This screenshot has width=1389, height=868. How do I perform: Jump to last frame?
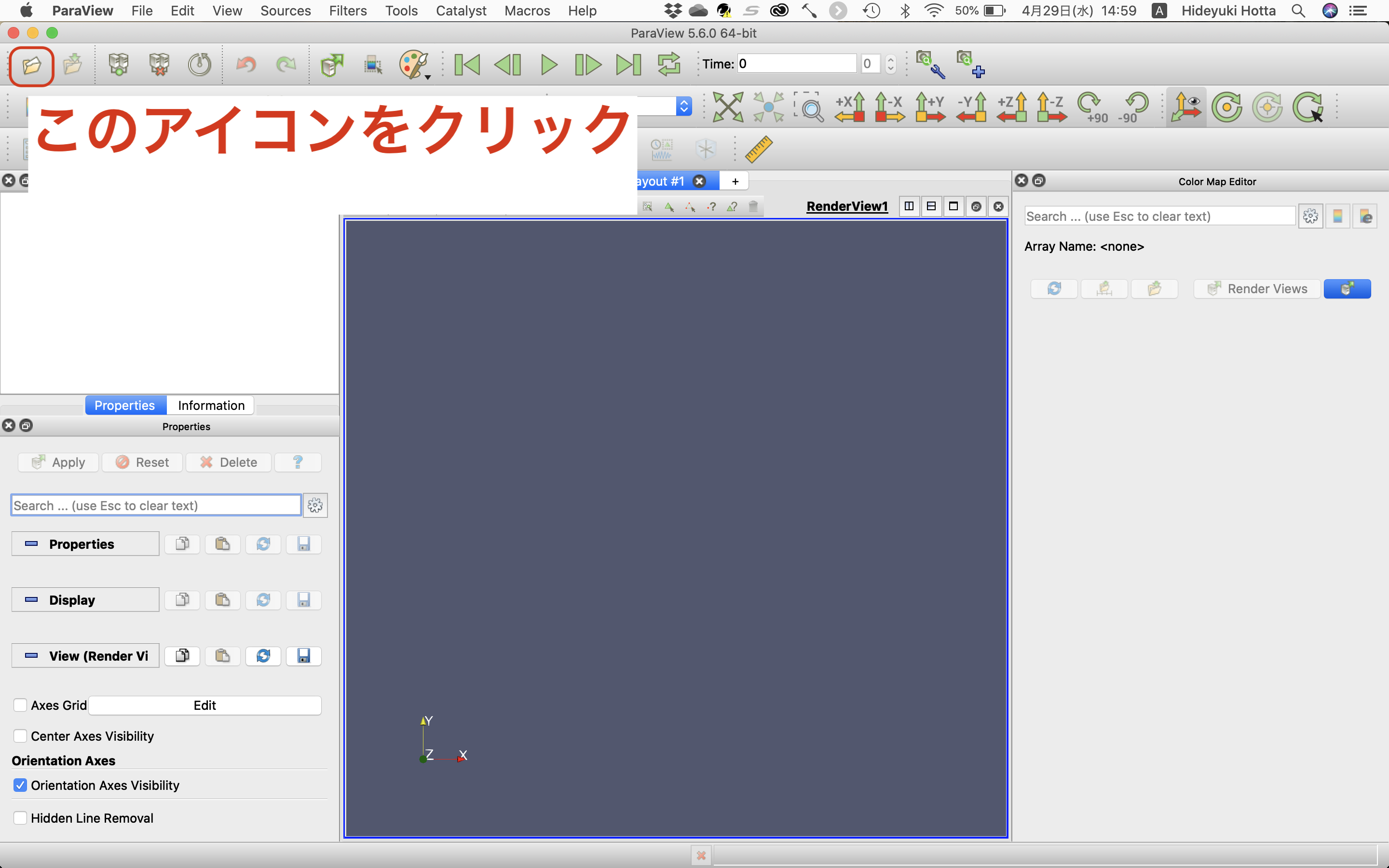point(628,64)
